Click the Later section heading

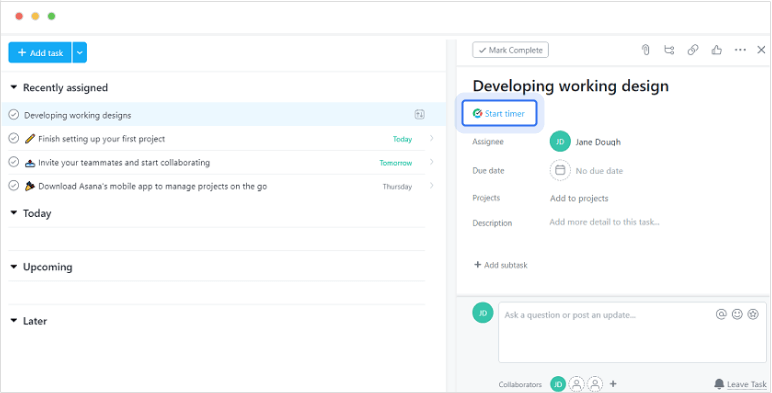pos(35,321)
